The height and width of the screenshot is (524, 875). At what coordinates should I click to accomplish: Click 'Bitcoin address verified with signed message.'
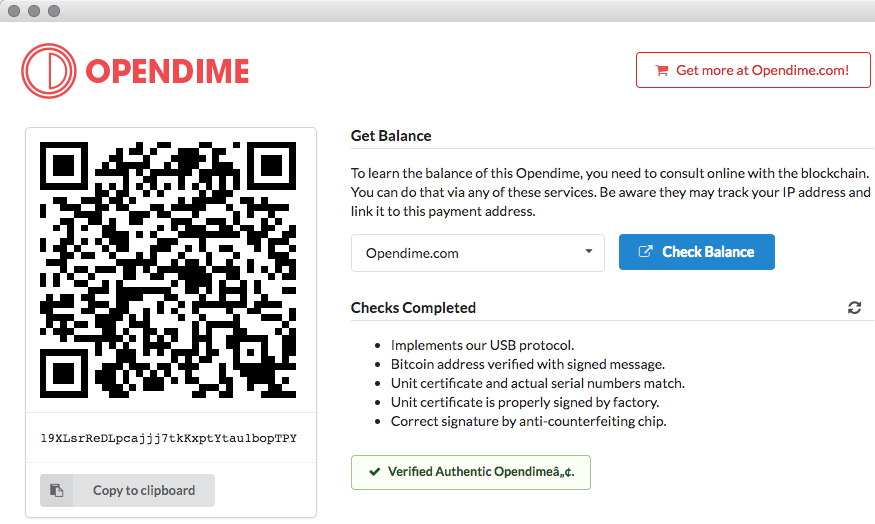click(x=528, y=364)
